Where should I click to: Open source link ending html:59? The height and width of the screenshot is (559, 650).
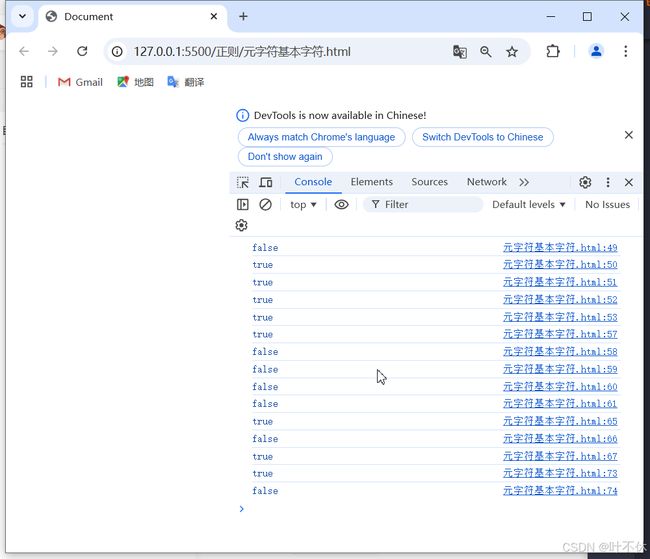coord(560,369)
